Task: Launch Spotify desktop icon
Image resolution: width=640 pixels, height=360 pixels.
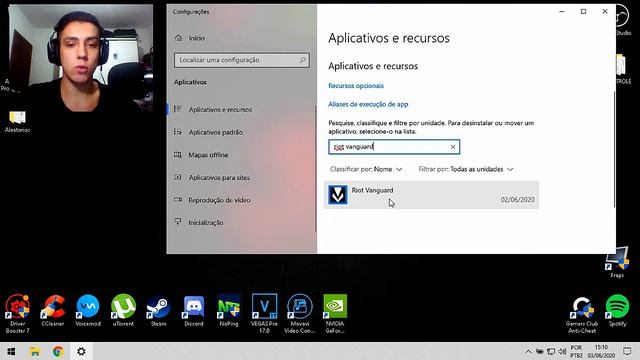Action: coord(617,310)
